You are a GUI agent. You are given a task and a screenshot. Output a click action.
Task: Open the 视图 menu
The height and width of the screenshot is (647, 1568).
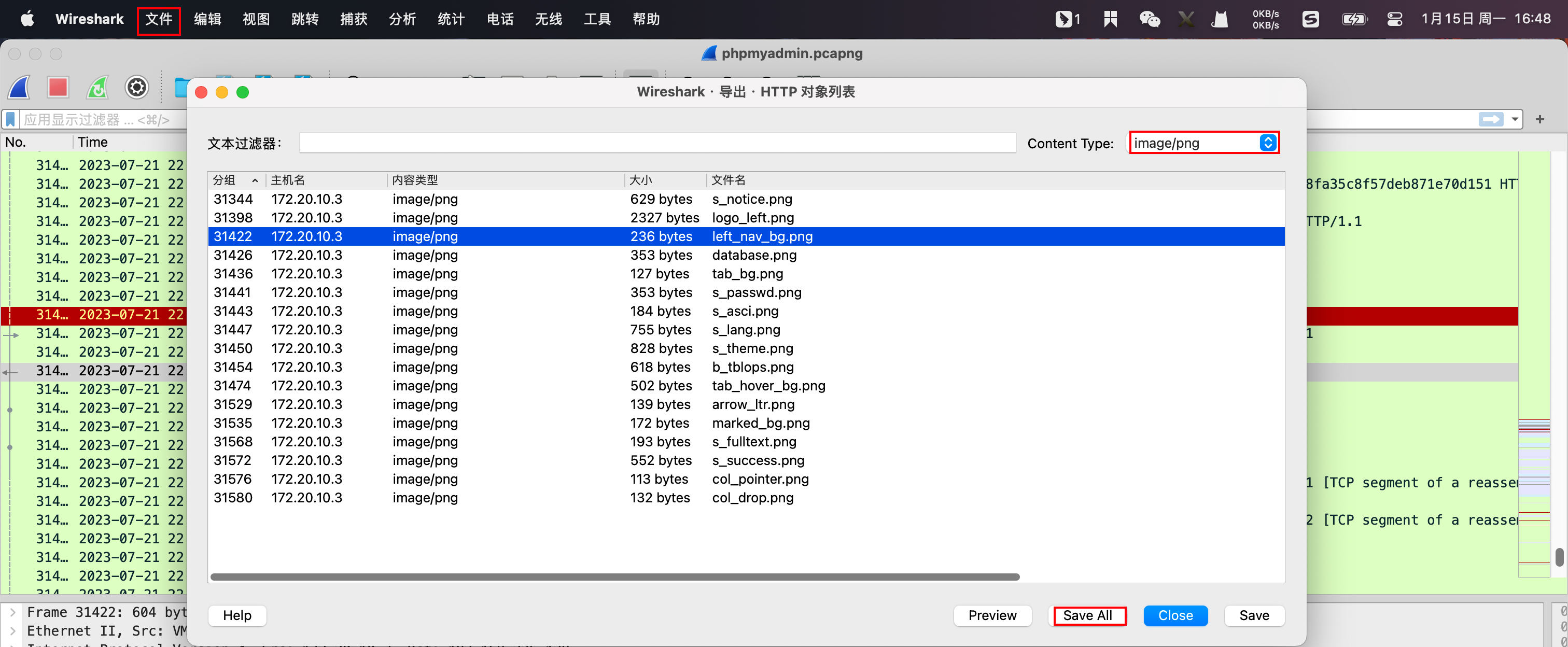(256, 19)
